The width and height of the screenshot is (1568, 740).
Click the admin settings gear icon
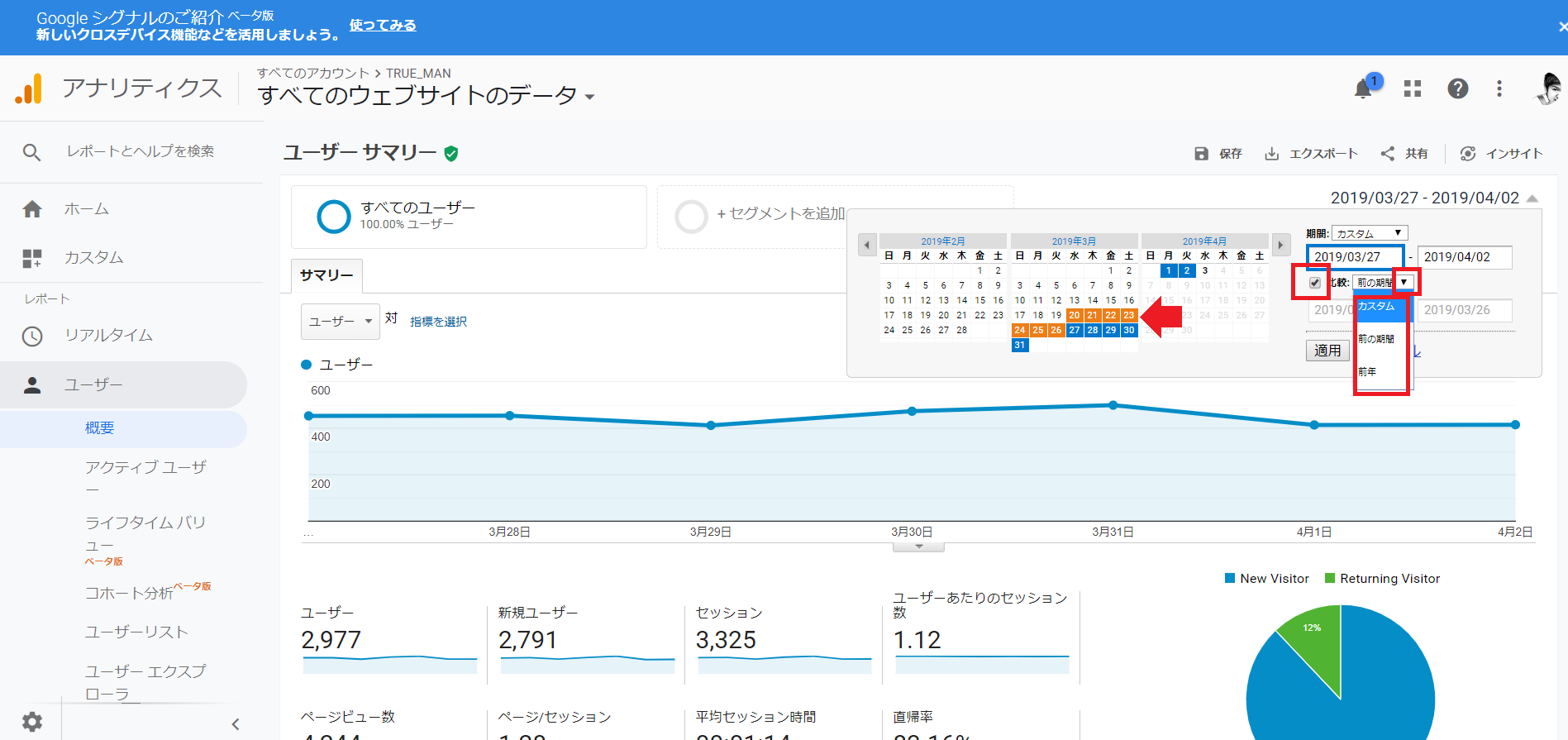coord(31,721)
